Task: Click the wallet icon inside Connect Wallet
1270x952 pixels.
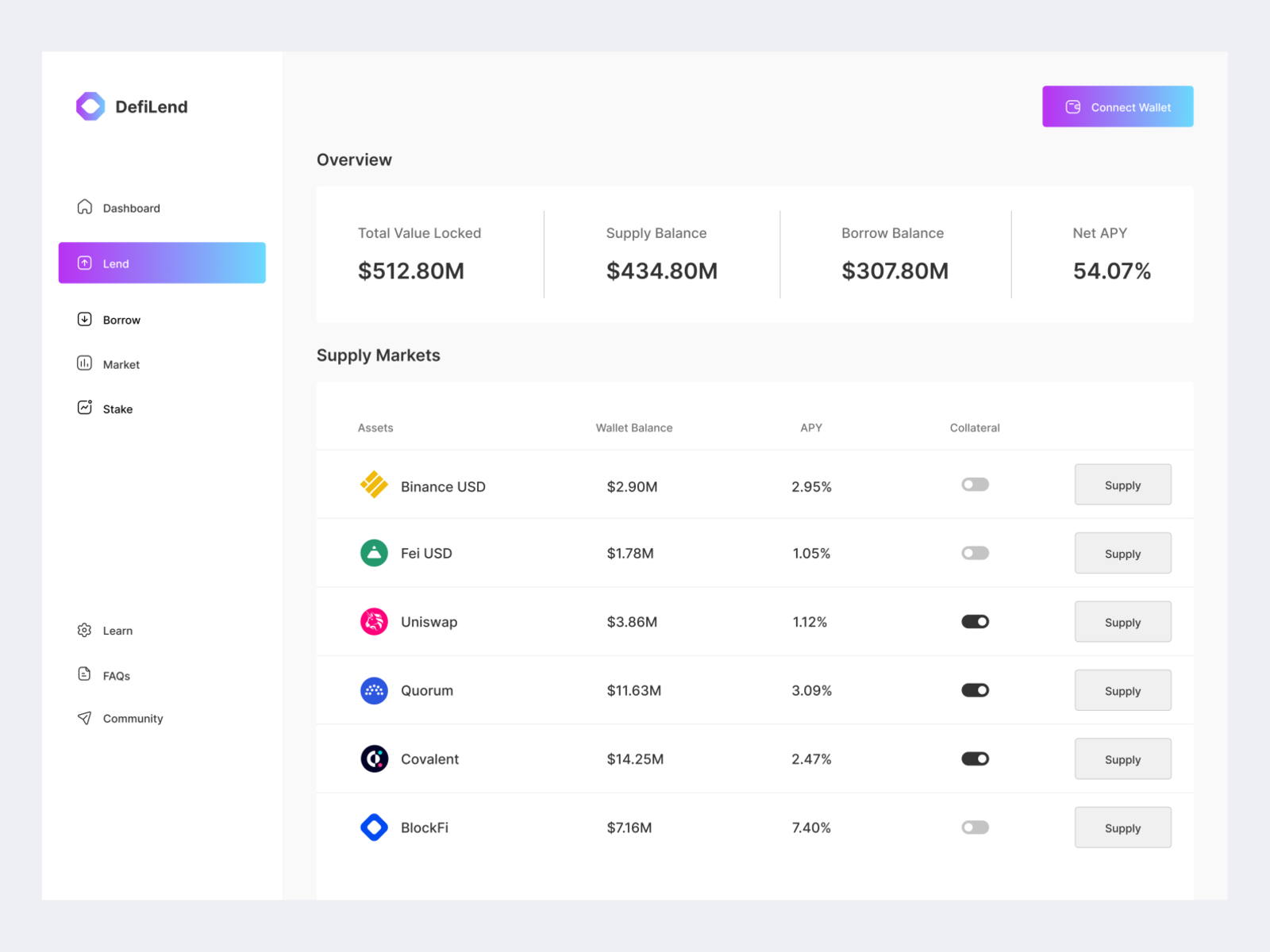Action: [1072, 106]
